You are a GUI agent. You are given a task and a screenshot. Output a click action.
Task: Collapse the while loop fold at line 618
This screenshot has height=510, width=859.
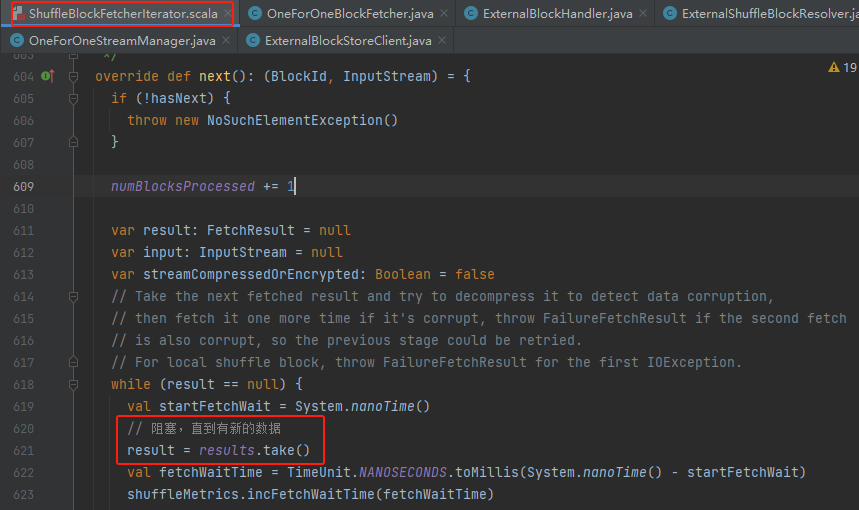pos(73,385)
